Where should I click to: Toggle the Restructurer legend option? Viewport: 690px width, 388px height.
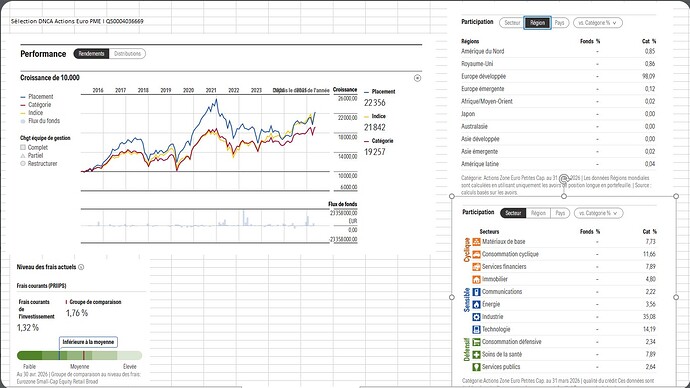23,164
